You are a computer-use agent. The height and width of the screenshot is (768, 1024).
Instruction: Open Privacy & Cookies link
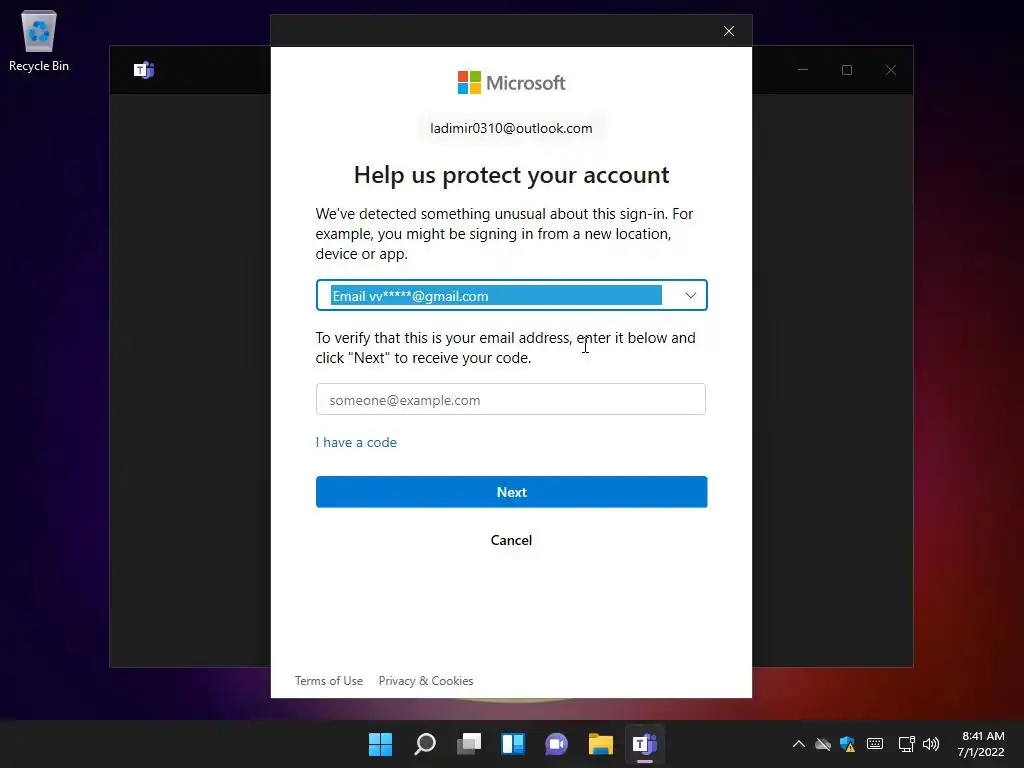tap(426, 680)
